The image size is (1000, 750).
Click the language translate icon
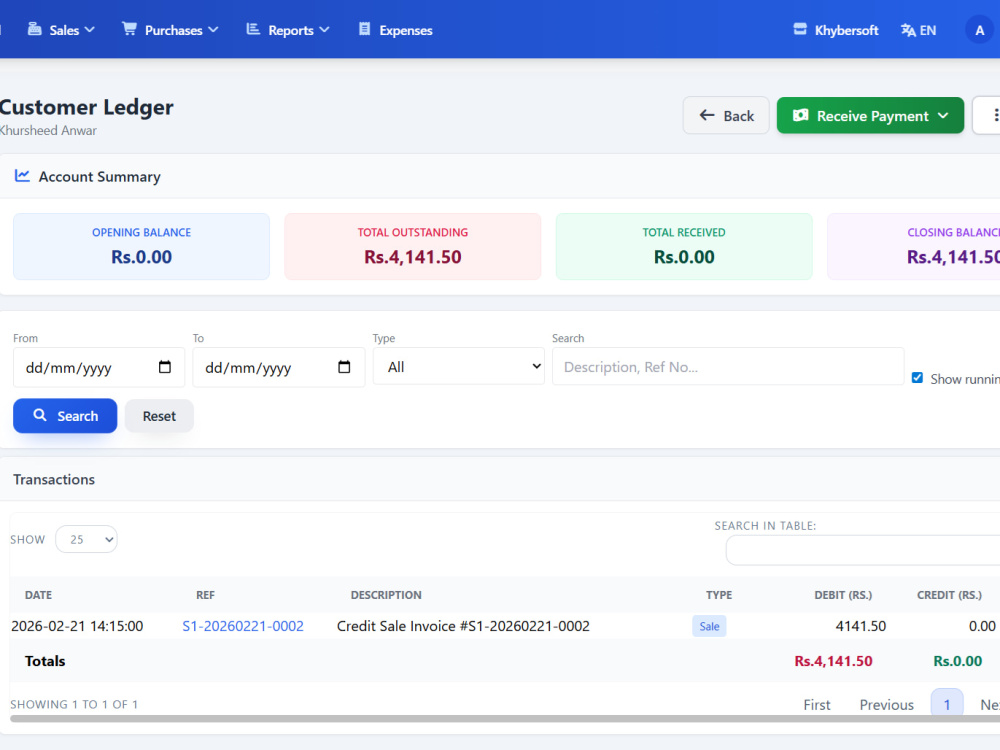[908, 30]
